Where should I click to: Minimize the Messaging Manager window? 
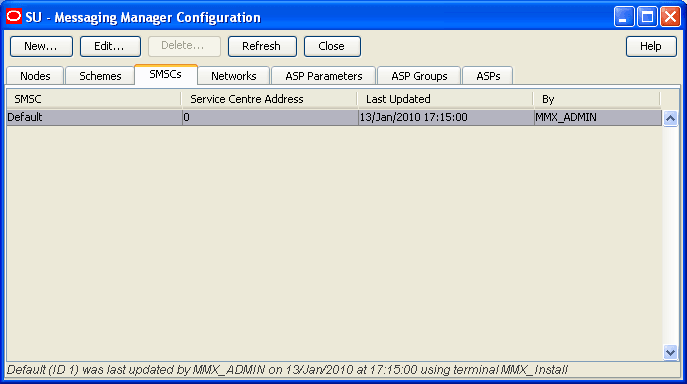click(x=624, y=17)
